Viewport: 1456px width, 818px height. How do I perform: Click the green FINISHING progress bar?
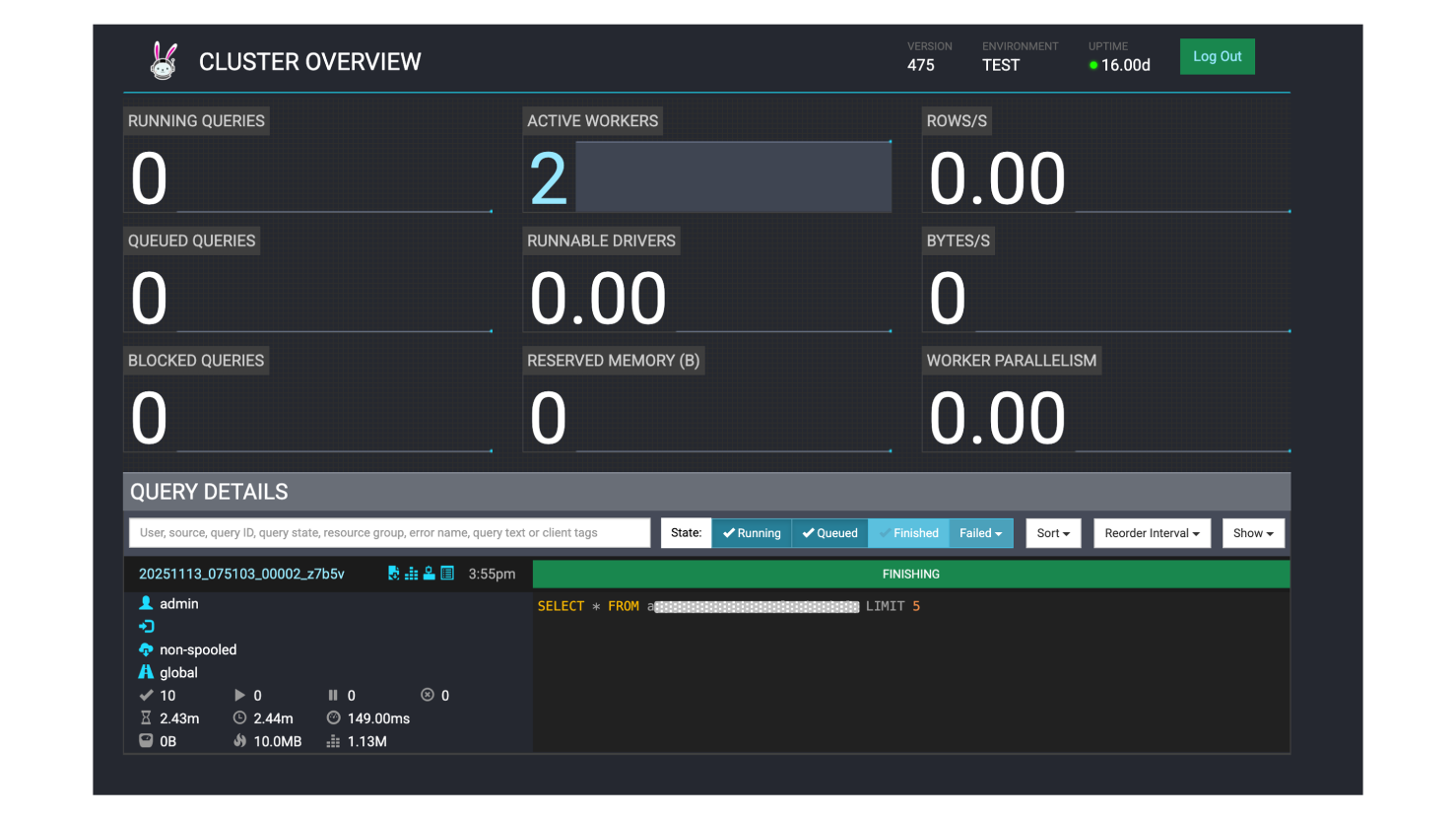pos(910,574)
